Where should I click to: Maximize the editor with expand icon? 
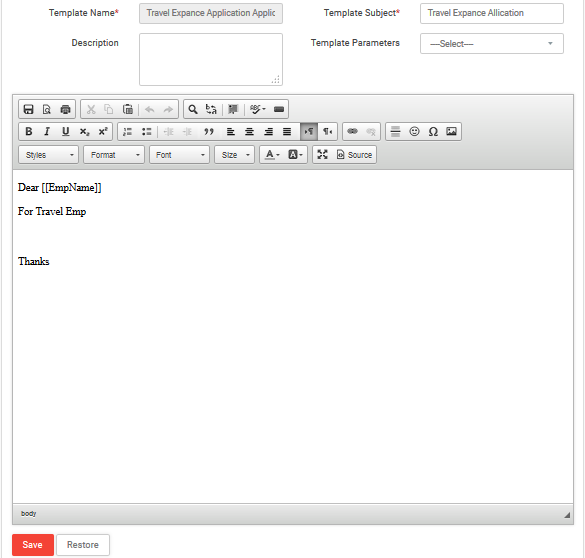(x=322, y=154)
